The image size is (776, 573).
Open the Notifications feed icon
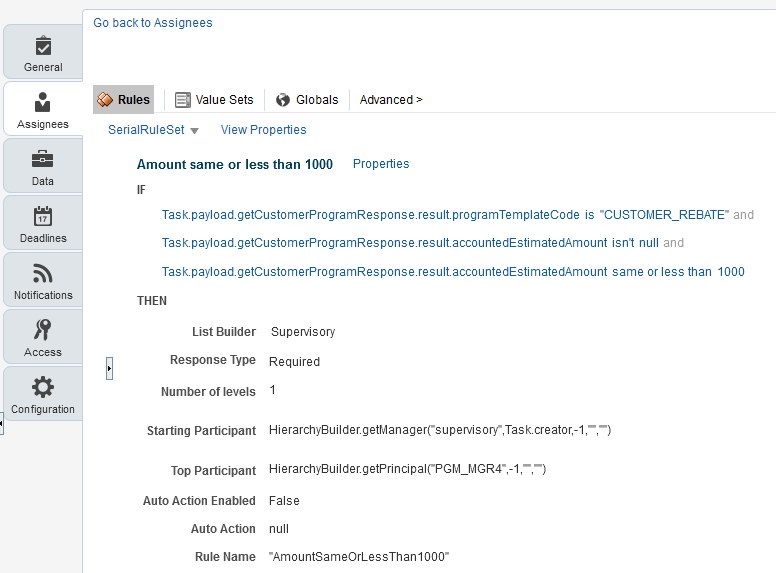tap(43, 273)
